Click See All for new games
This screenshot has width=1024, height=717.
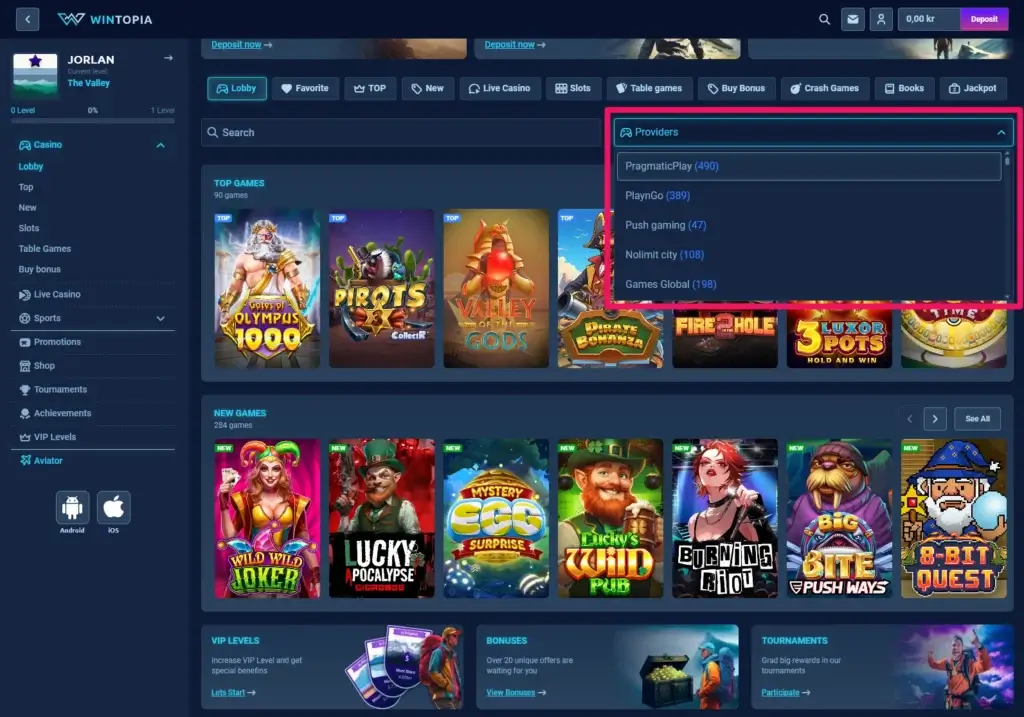pos(977,419)
